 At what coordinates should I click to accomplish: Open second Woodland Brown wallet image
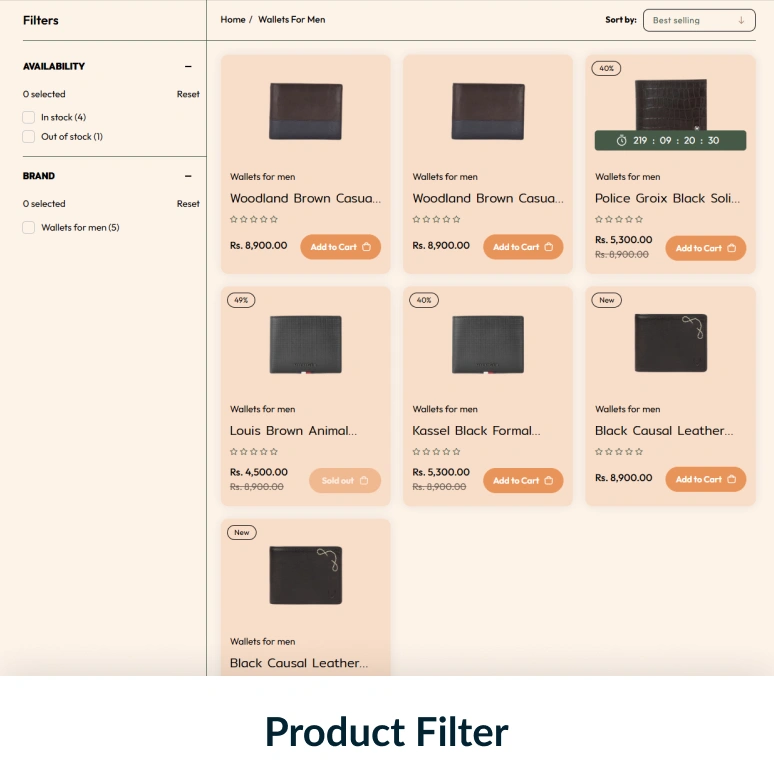(x=488, y=112)
